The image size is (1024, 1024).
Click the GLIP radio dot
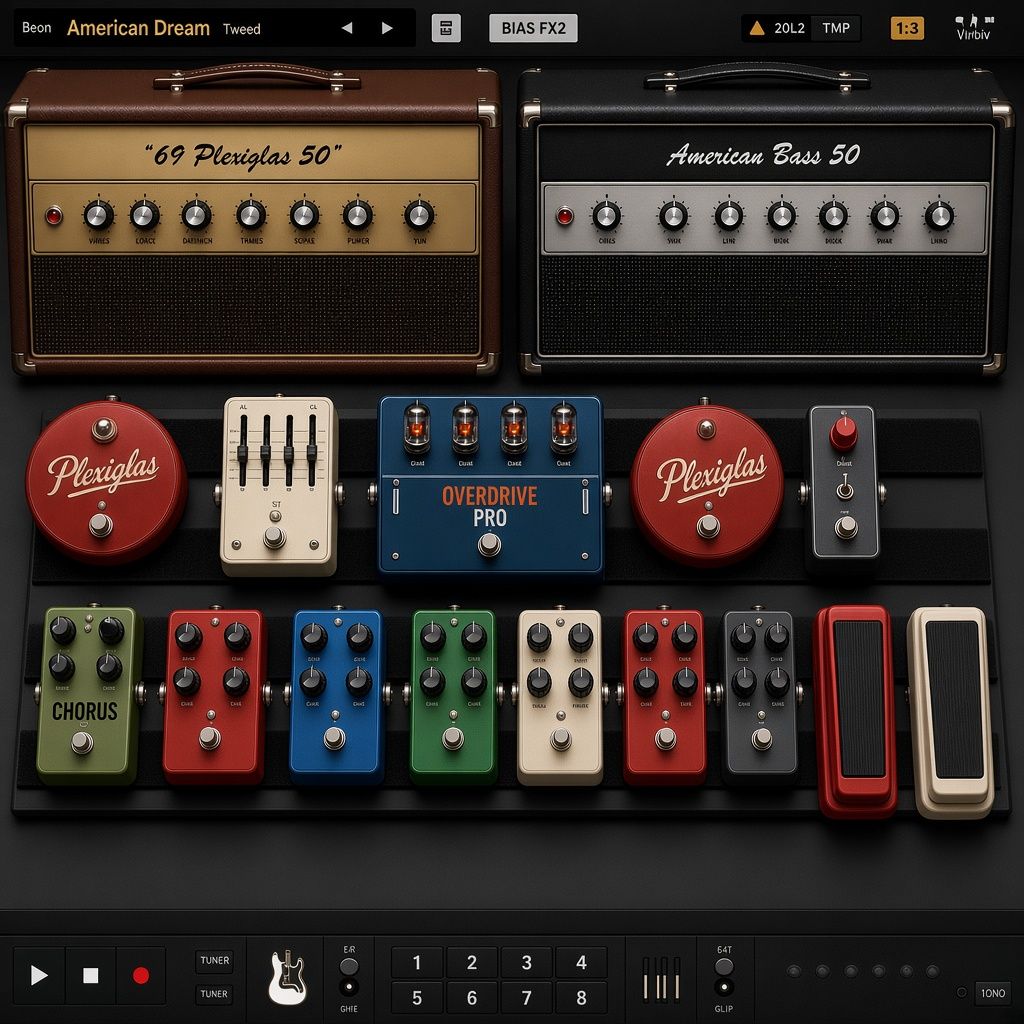tap(724, 987)
